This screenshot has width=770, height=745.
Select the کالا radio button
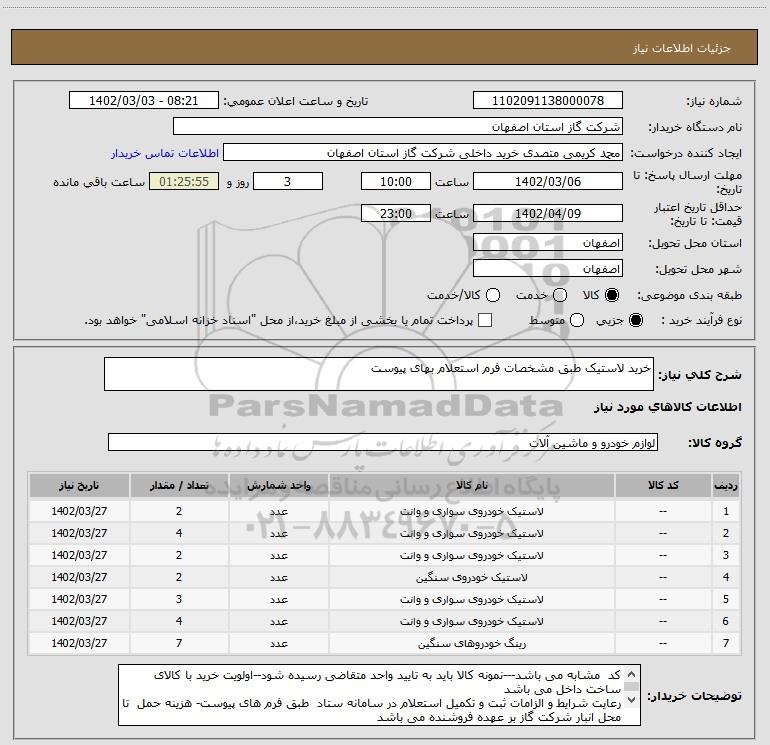(612, 295)
